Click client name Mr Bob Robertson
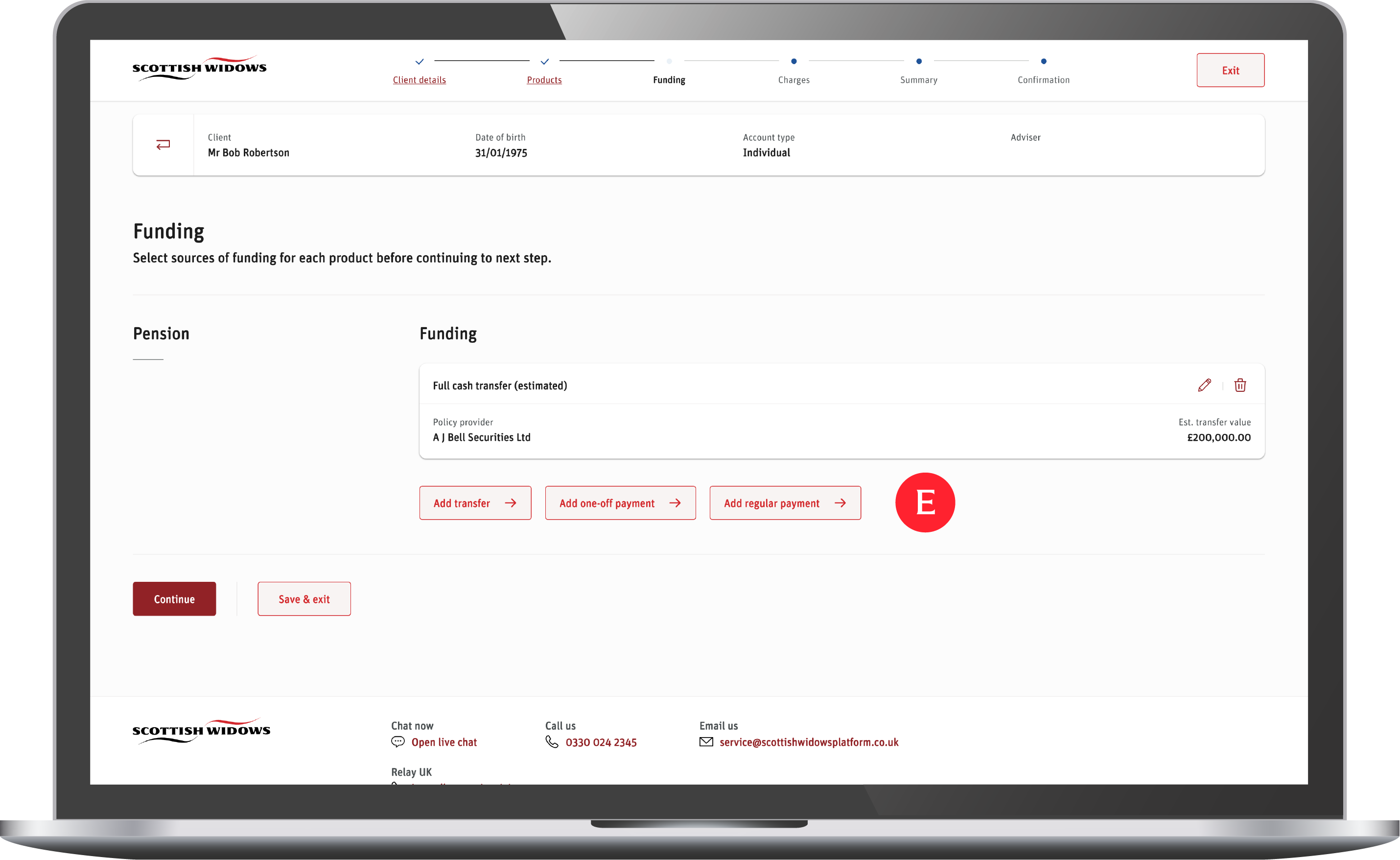This screenshot has height=860, width=1400. click(248, 152)
